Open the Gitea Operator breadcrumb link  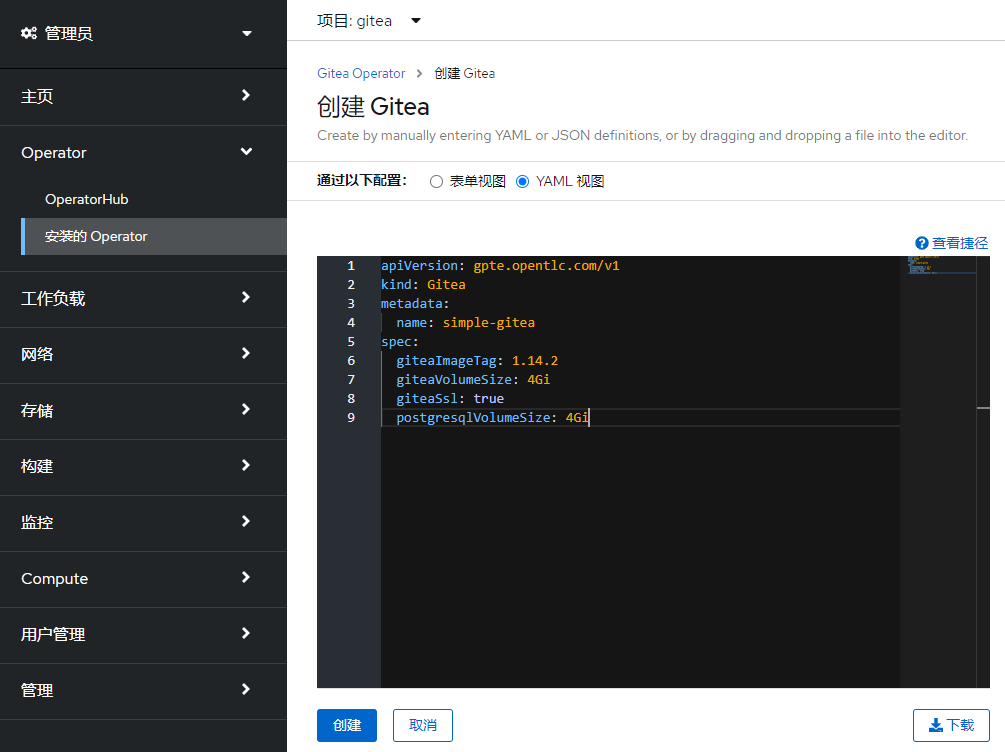coord(361,72)
